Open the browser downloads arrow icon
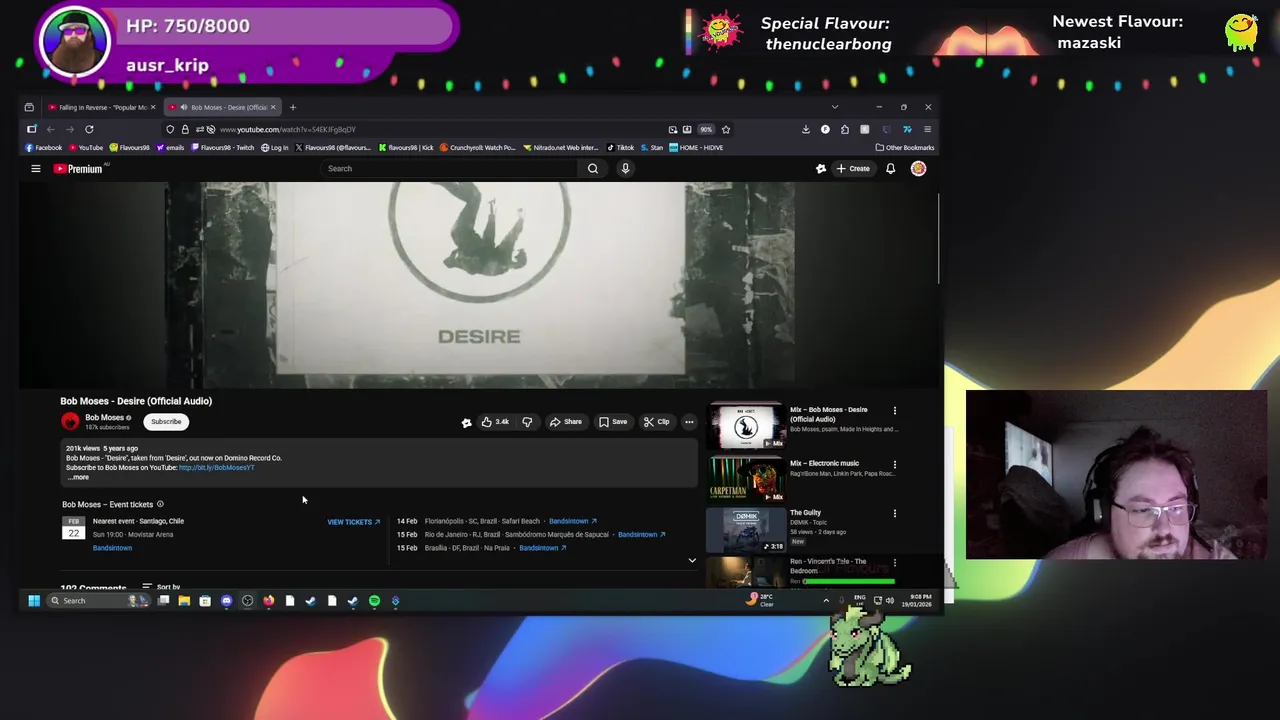Screen dimensions: 1280x720 [805, 129]
